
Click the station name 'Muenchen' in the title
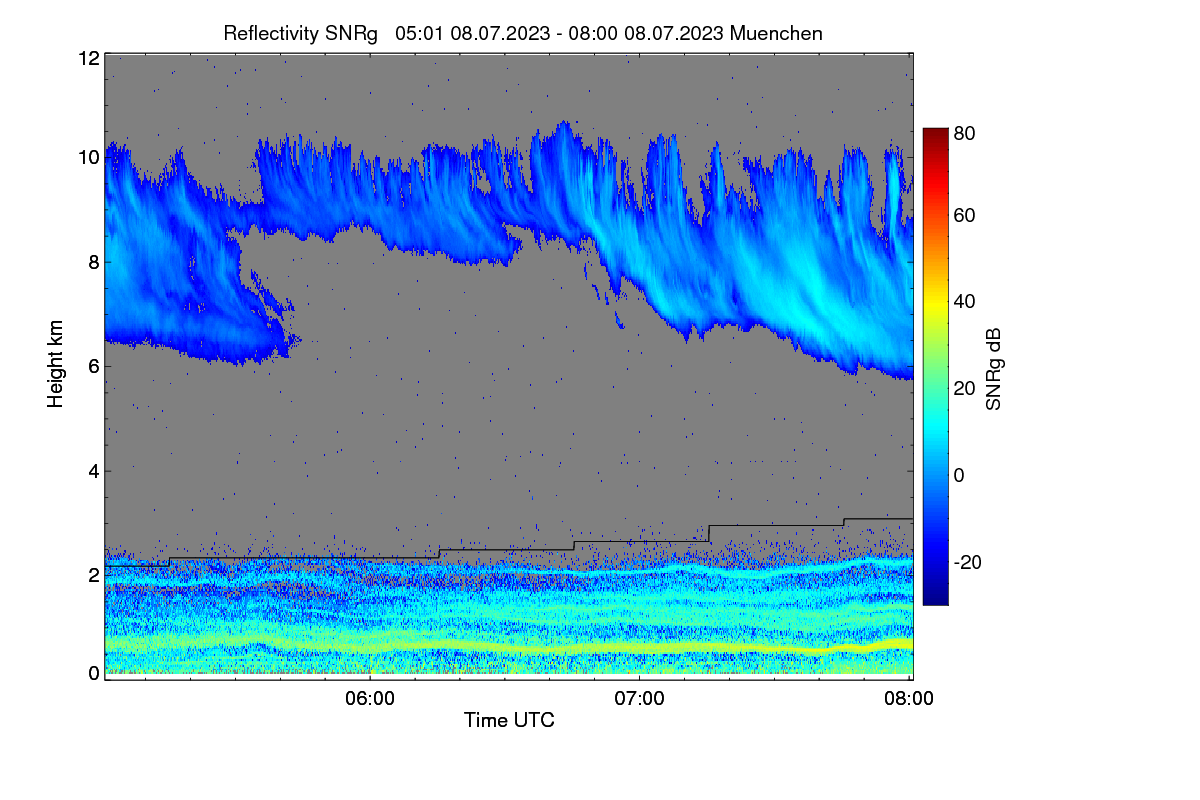click(x=777, y=33)
